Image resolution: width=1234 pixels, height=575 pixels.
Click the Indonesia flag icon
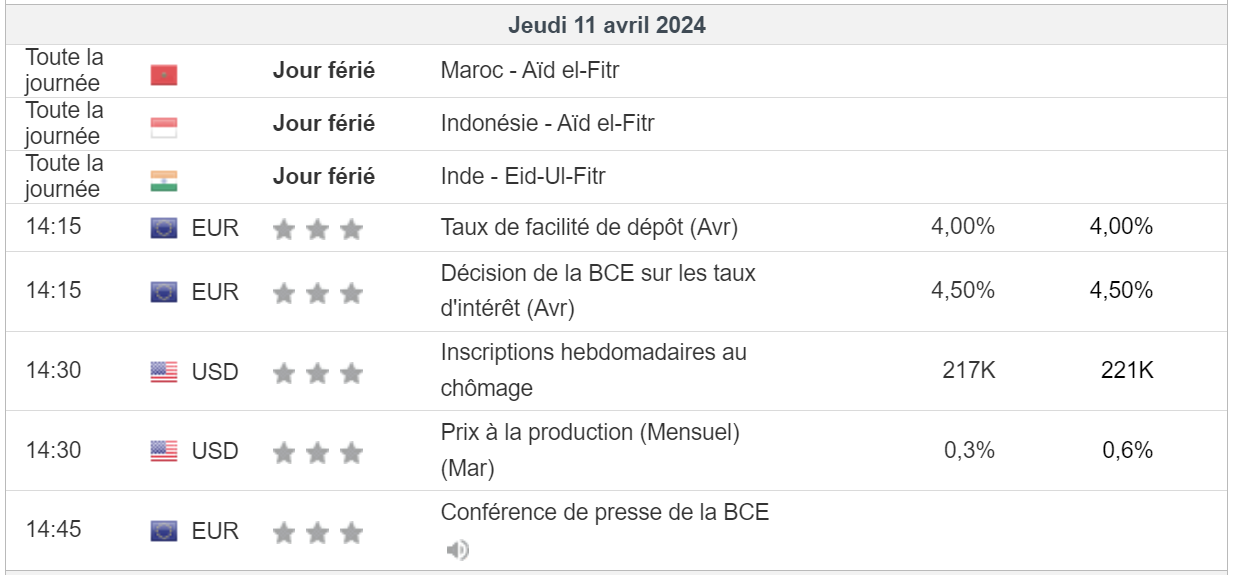click(x=164, y=128)
